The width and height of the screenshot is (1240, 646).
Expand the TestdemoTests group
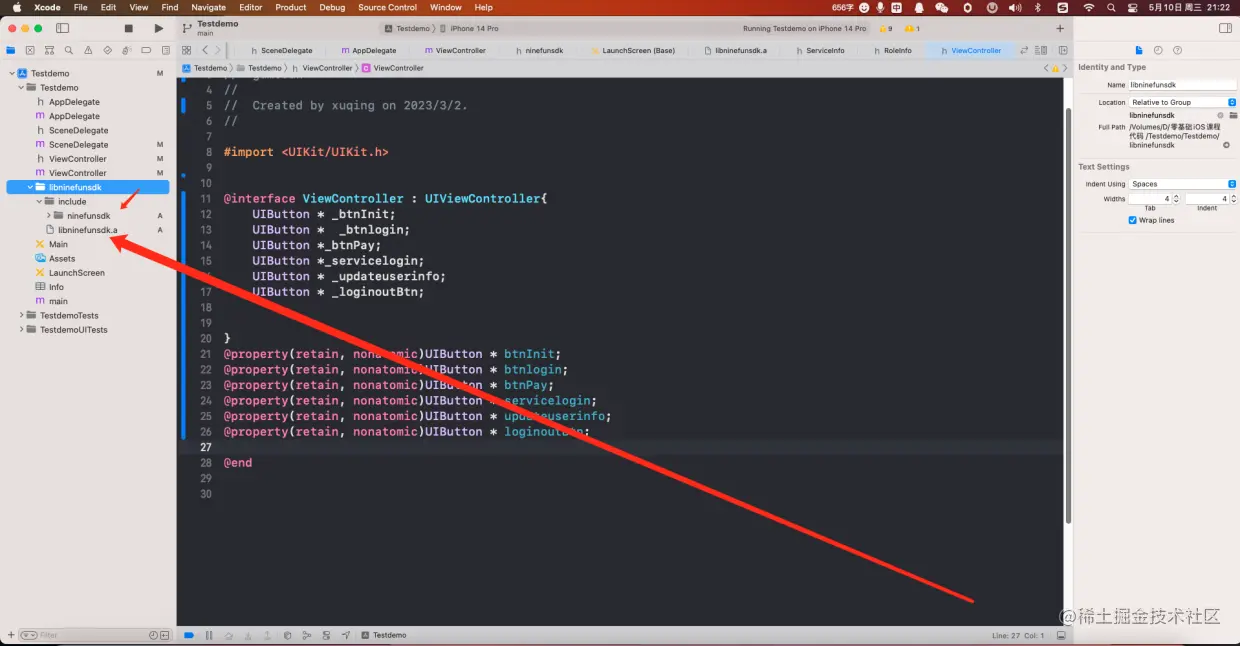[21, 315]
